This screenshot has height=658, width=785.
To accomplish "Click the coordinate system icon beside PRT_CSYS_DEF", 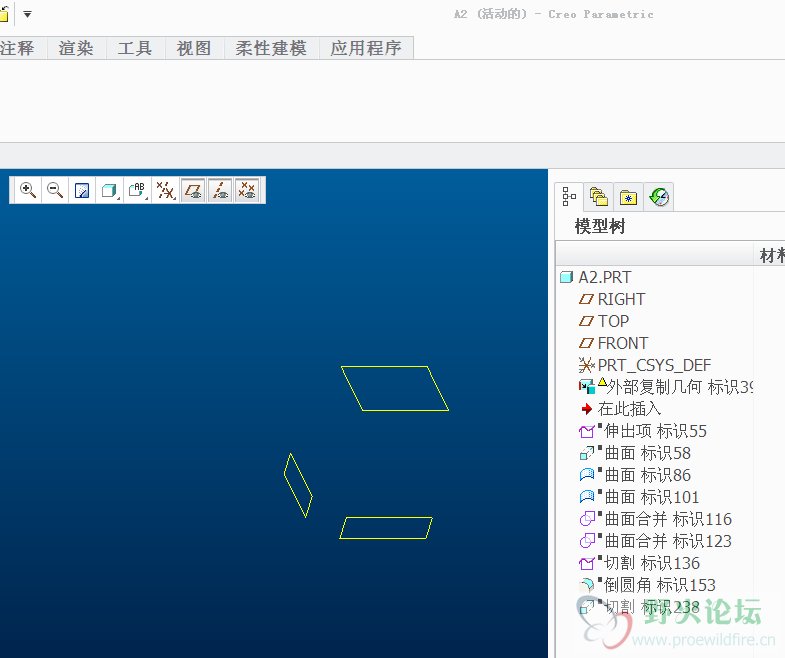I will coord(586,365).
